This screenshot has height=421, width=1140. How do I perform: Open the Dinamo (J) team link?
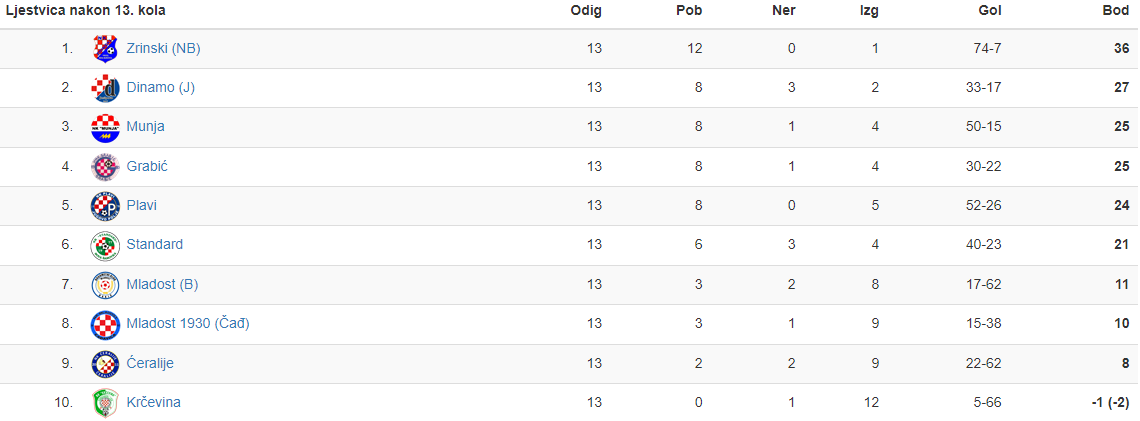161,88
